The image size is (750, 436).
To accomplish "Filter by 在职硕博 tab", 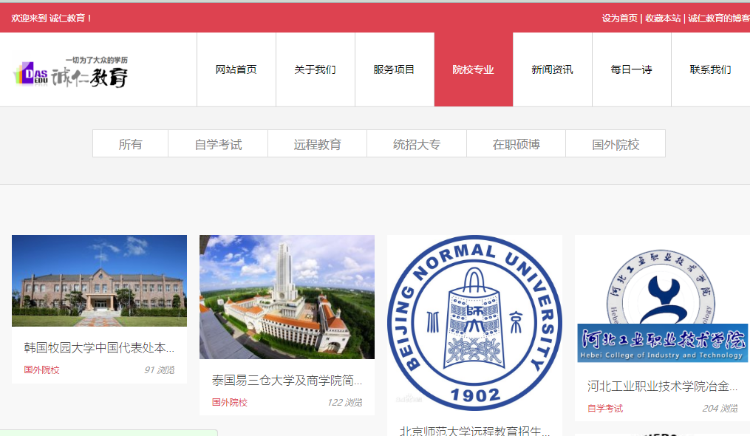I will pos(516,144).
